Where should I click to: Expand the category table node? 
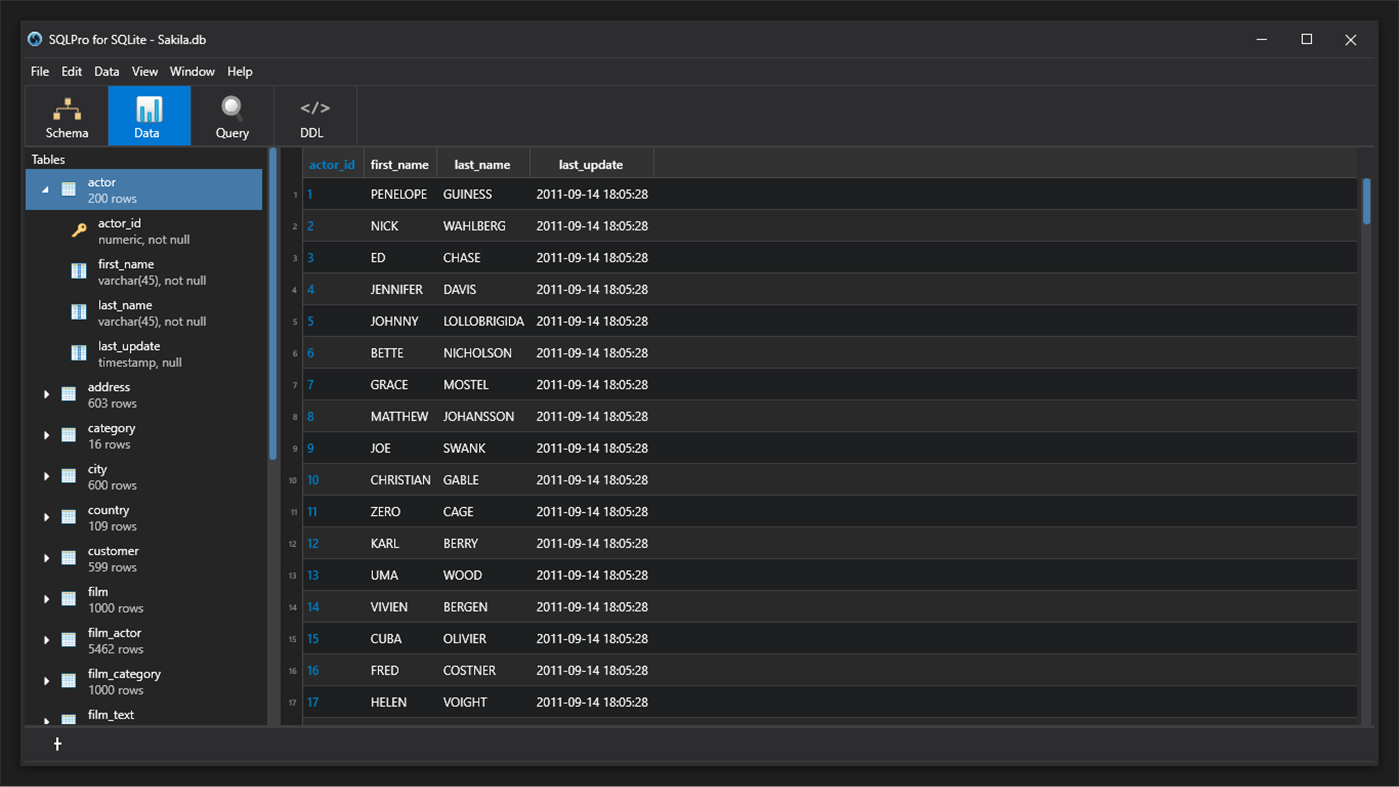tap(46, 435)
